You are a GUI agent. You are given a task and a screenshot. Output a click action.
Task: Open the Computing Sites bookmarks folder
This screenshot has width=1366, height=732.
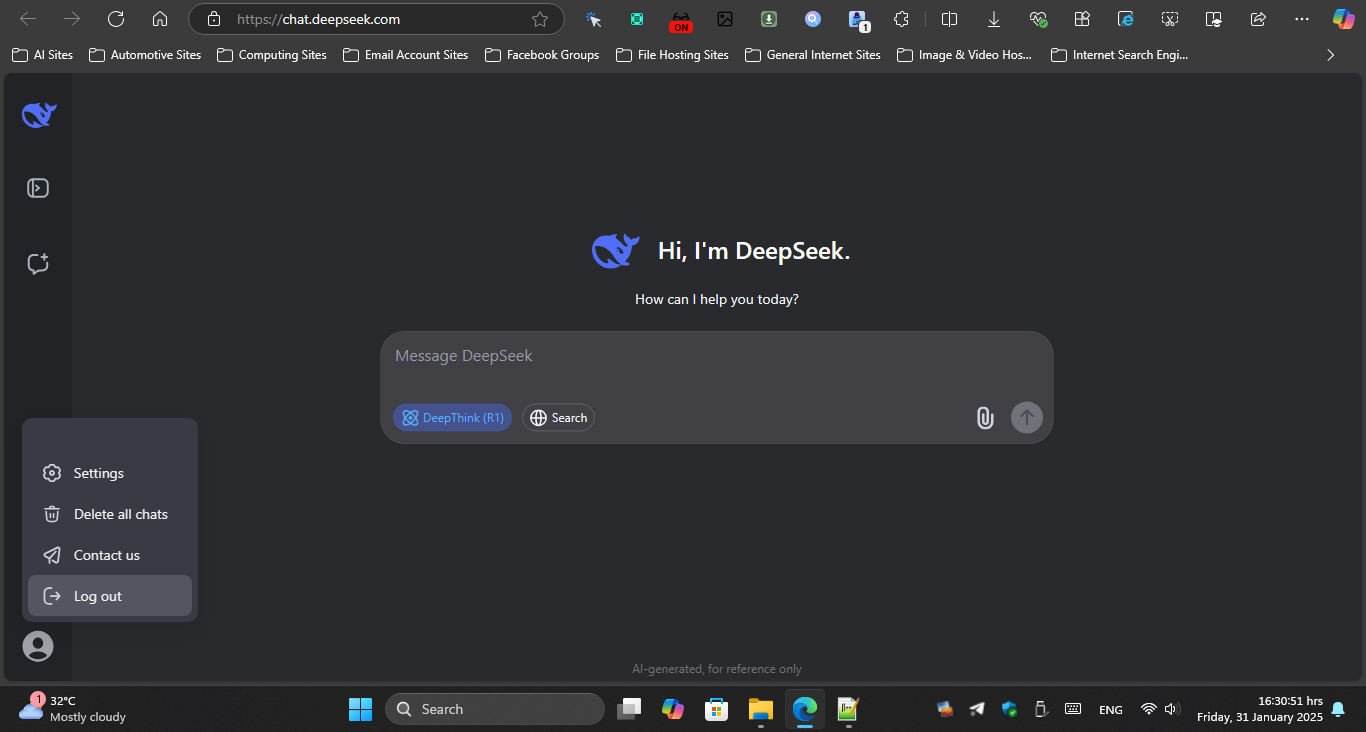tap(272, 55)
